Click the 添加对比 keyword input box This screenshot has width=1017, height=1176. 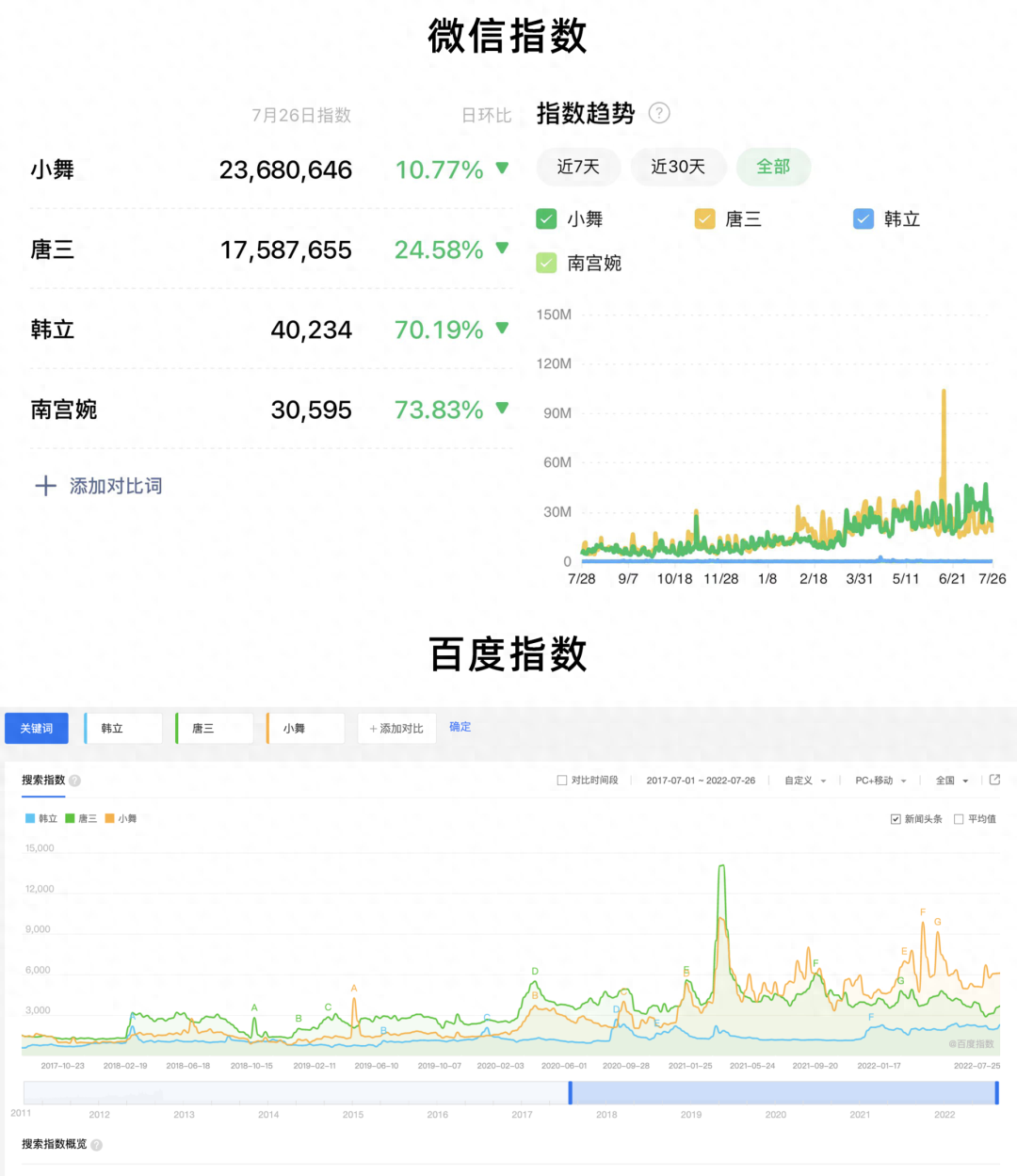[396, 729]
